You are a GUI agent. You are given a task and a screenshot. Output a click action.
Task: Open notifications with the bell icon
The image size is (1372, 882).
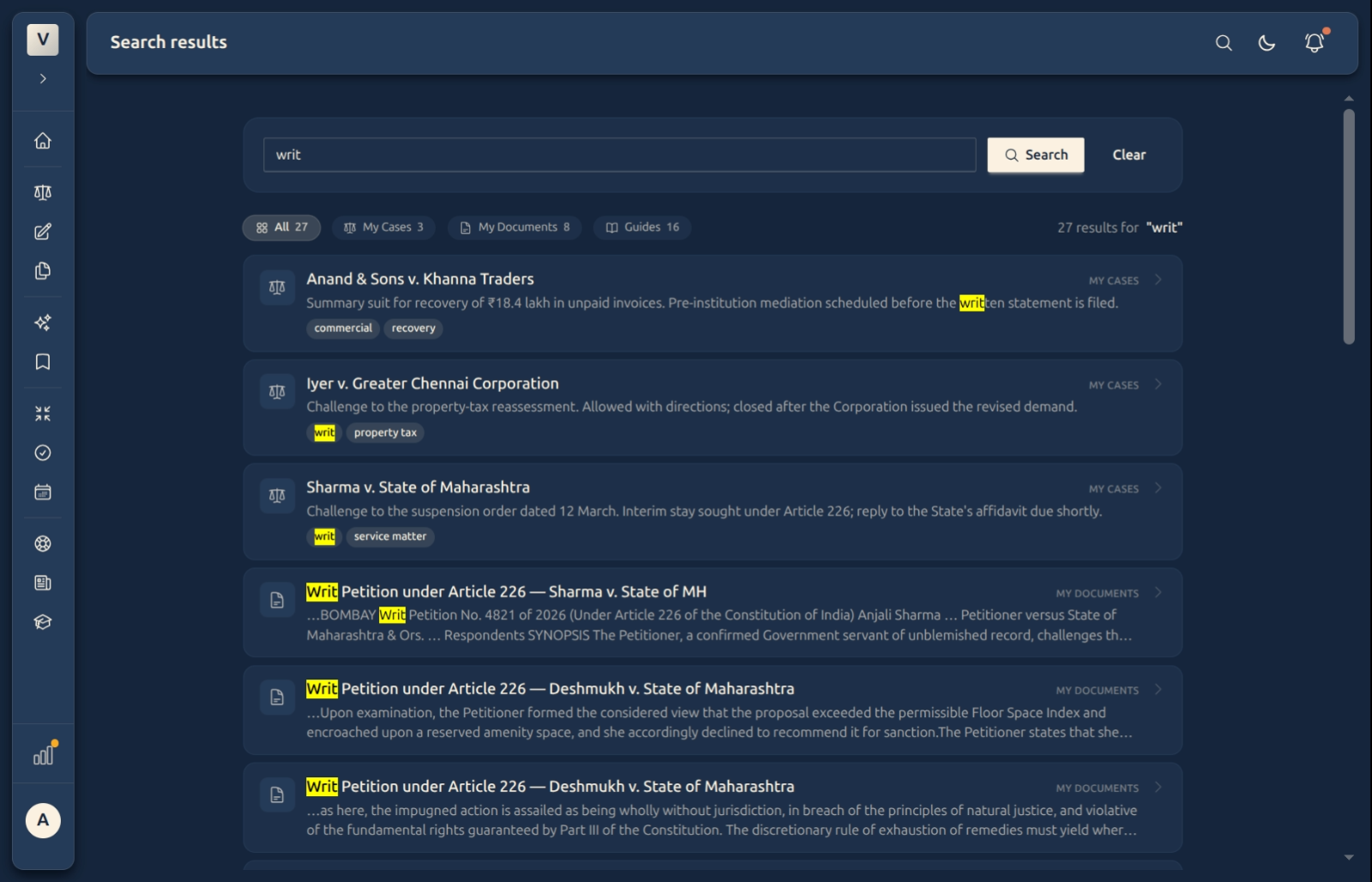[x=1315, y=43]
